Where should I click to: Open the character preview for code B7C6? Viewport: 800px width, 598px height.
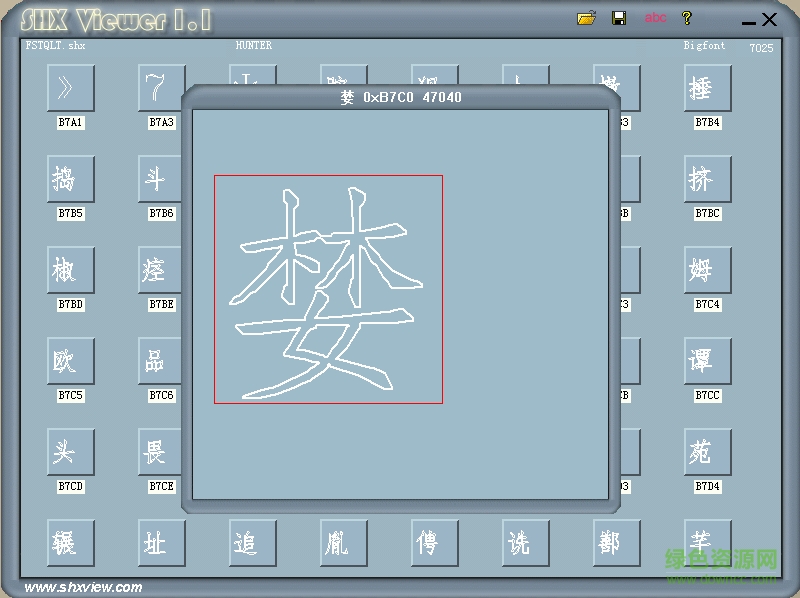pyautogui.click(x=160, y=361)
